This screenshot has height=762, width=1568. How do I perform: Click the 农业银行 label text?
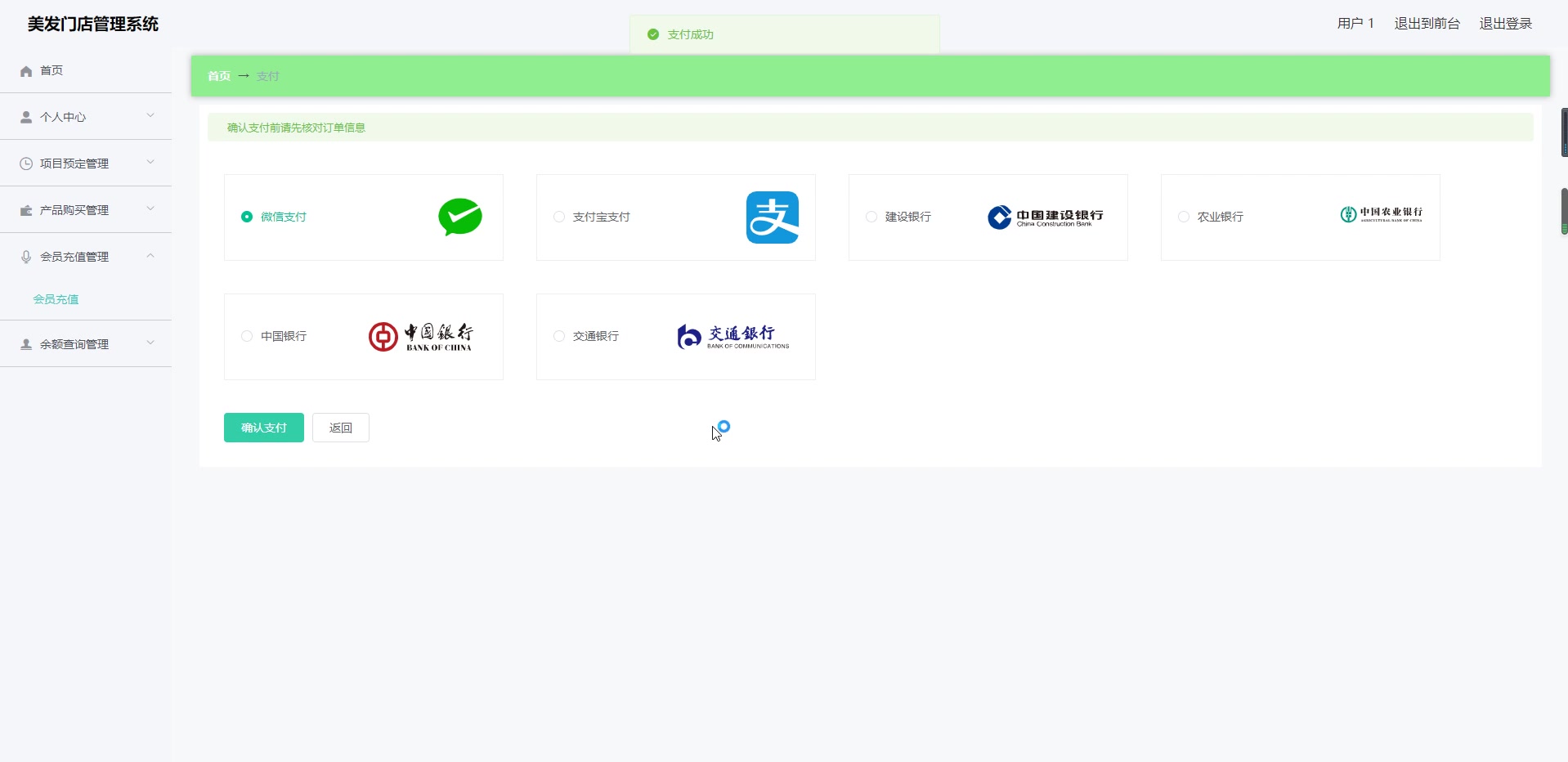pos(1221,217)
